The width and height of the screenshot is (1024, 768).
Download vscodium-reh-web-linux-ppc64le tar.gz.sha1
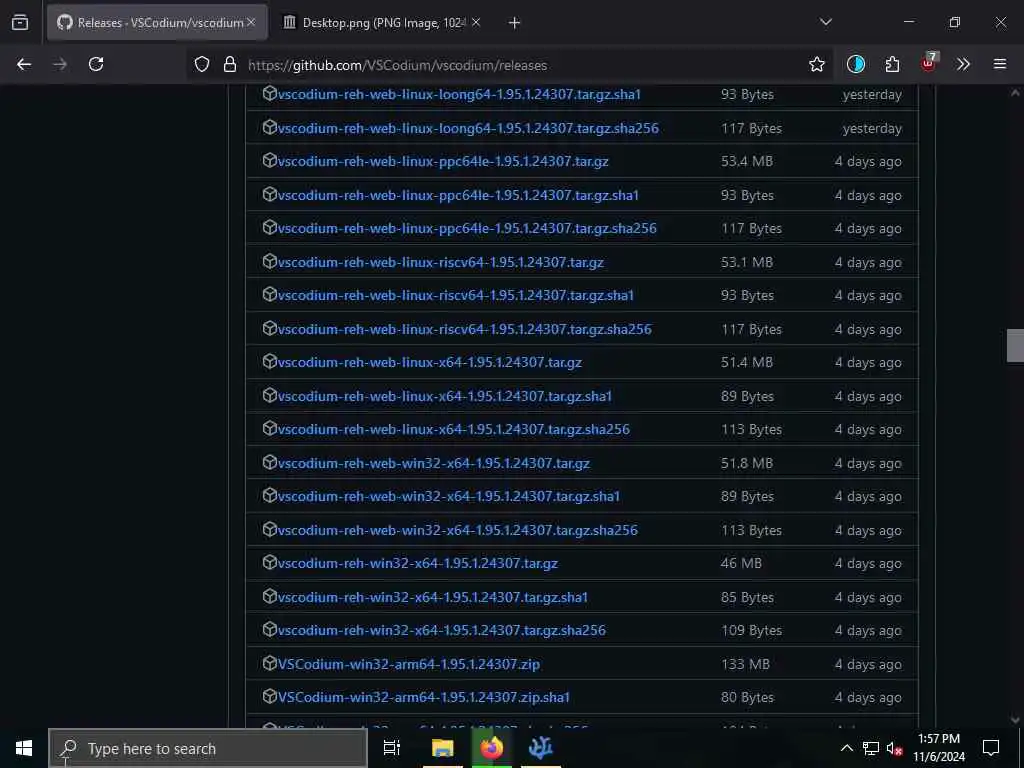458,195
